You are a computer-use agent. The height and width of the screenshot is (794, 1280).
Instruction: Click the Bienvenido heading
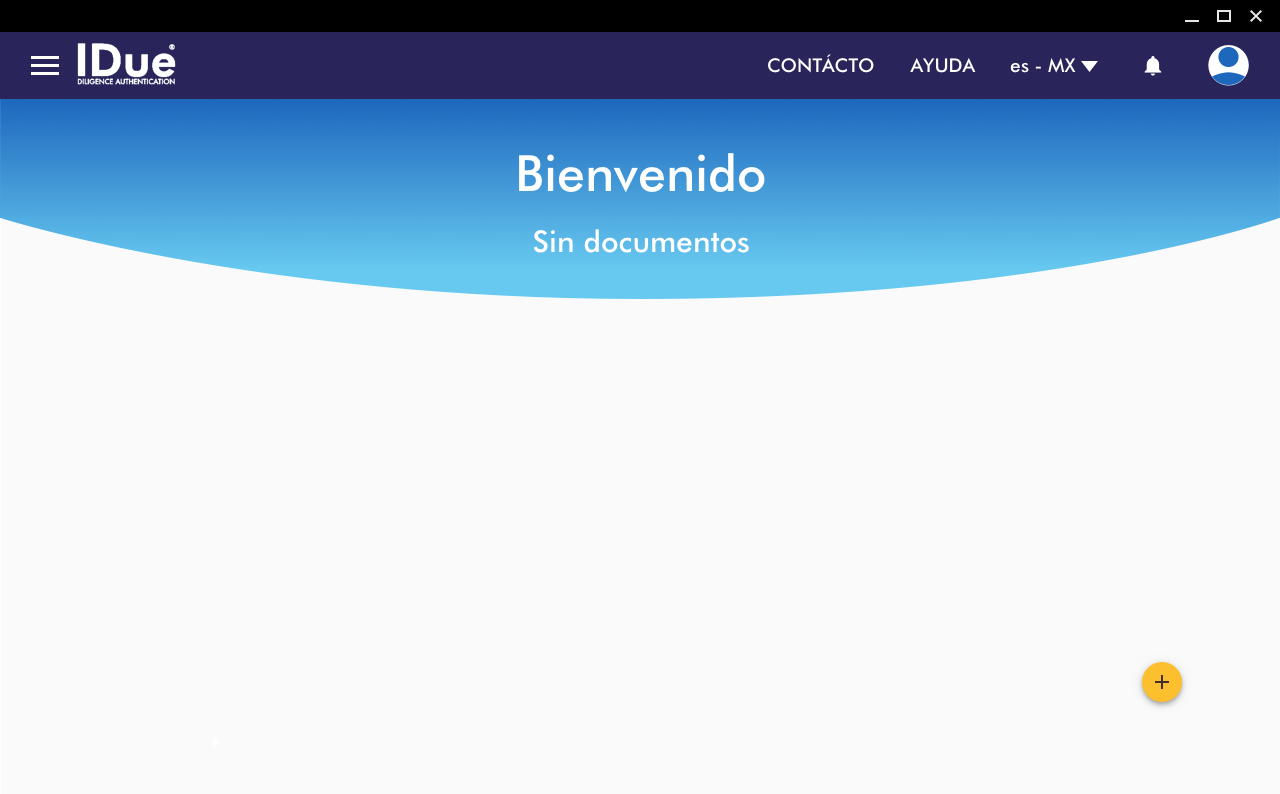coord(640,174)
